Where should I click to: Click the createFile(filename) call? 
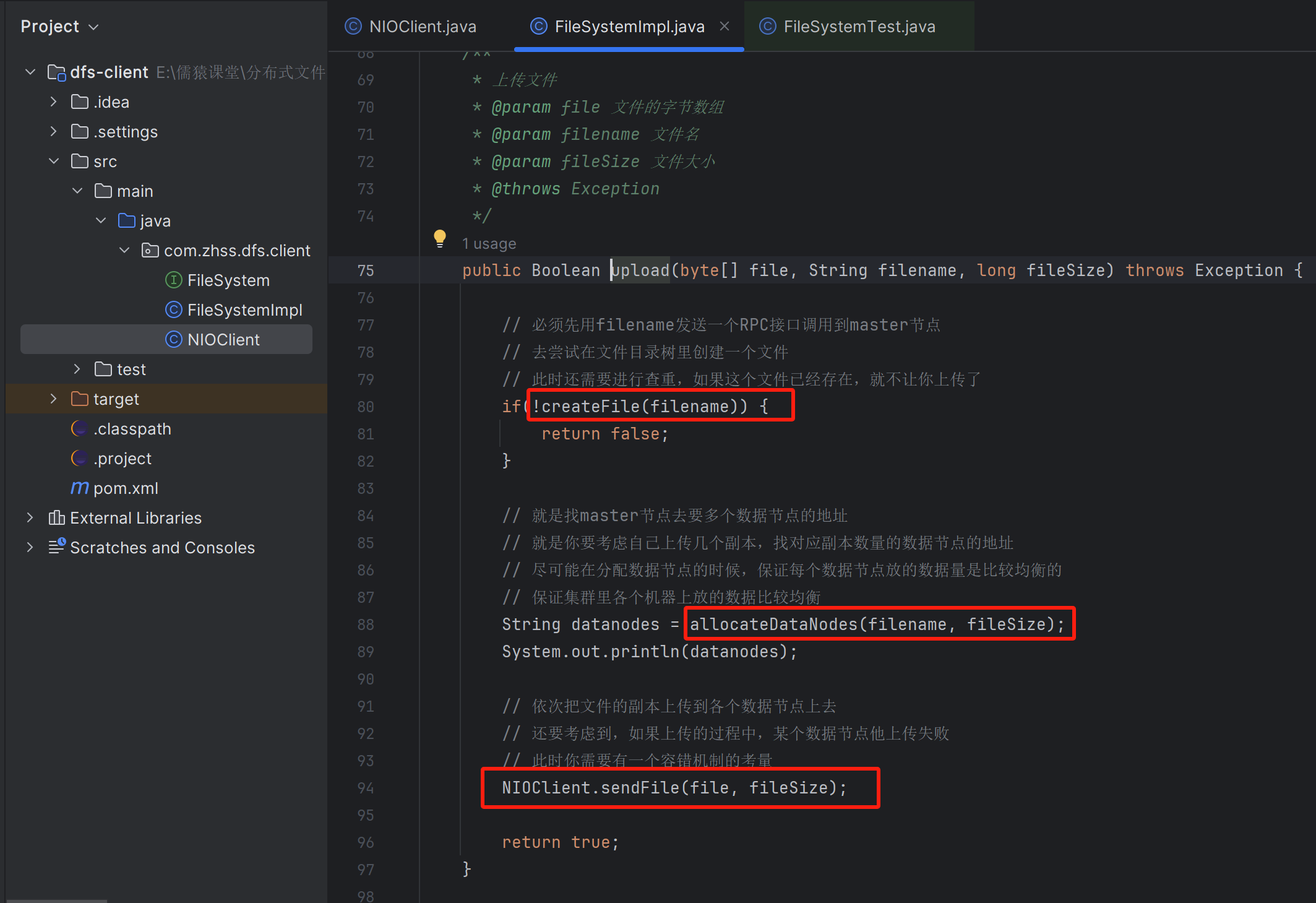(640, 407)
